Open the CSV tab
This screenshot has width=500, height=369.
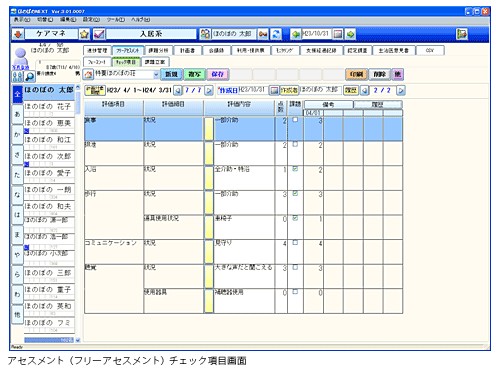[430, 50]
